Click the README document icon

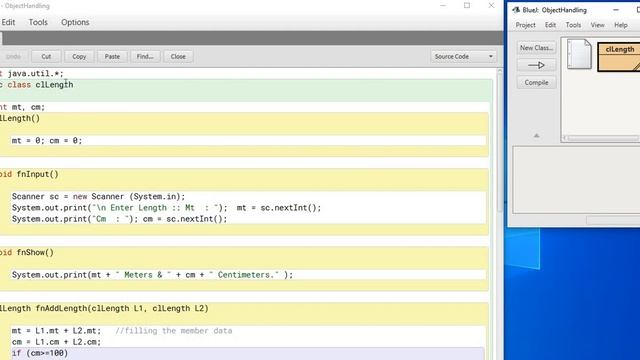pyautogui.click(x=579, y=54)
